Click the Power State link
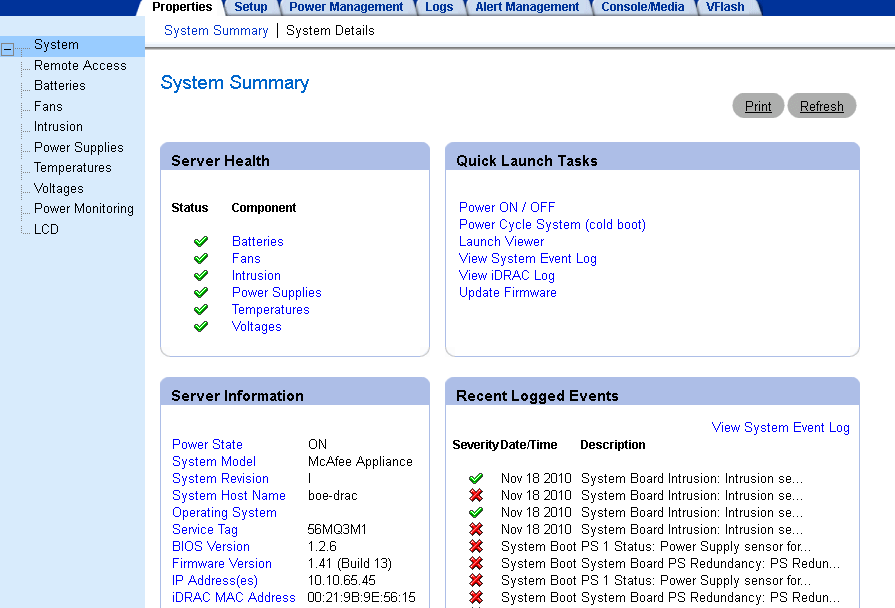 pyautogui.click(x=207, y=444)
